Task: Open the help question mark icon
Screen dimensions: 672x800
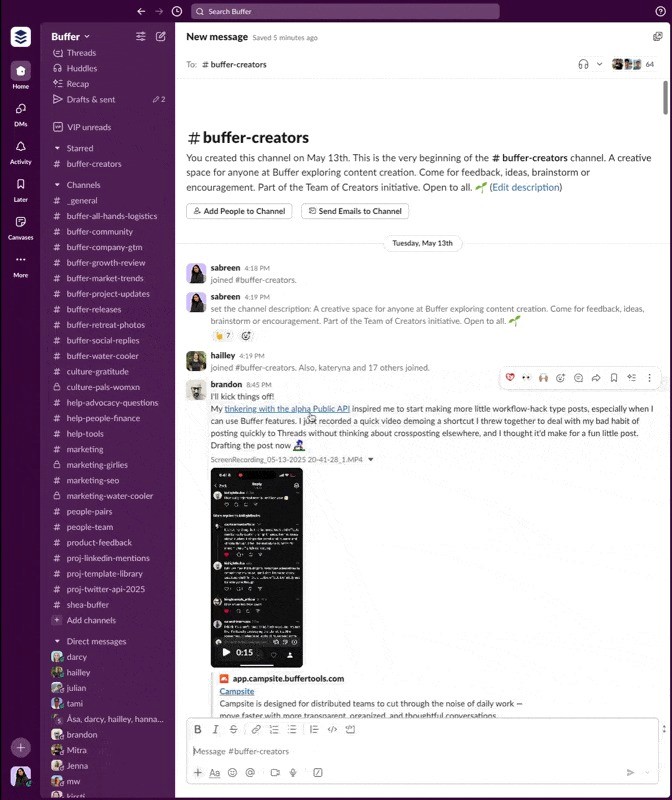Action: pos(660,11)
